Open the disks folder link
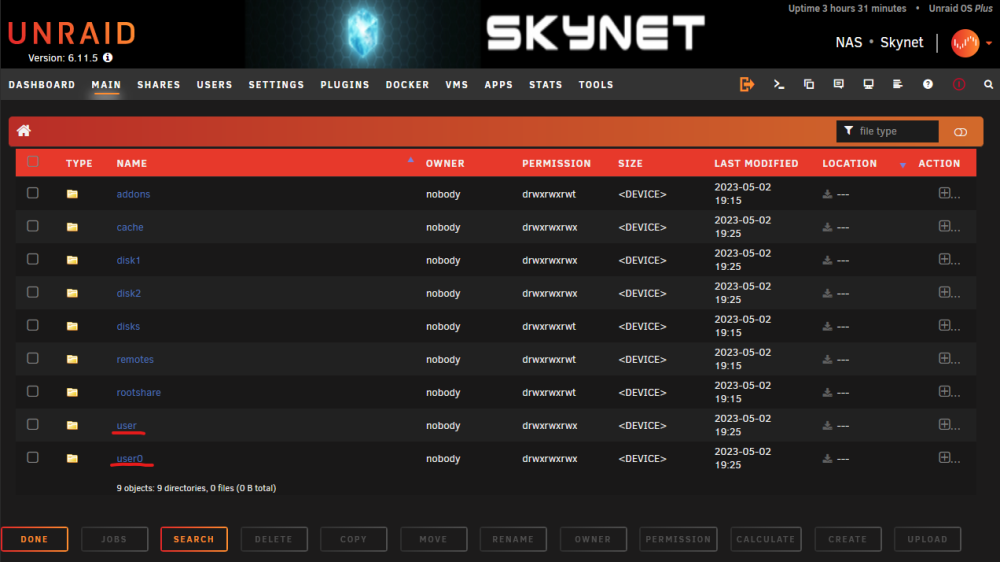This screenshot has width=1000, height=562. [x=128, y=326]
